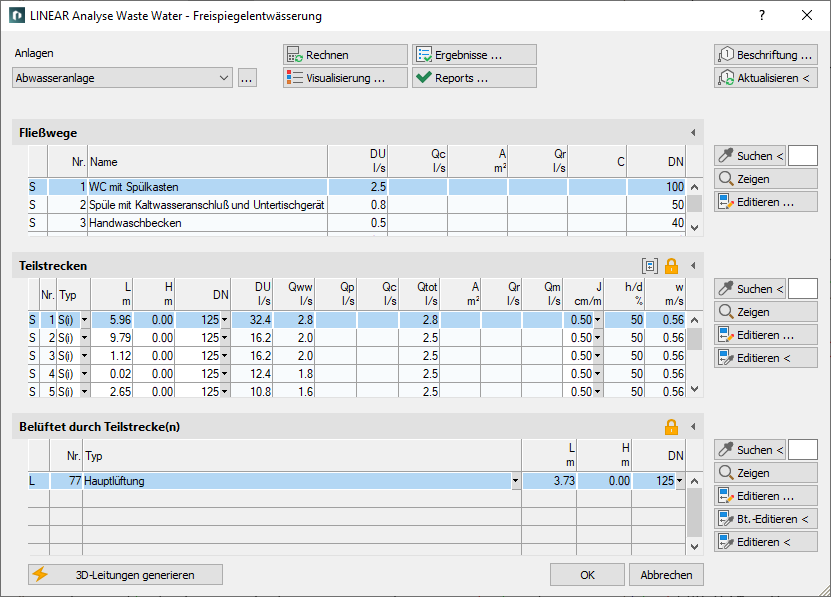The height and width of the screenshot is (597, 831).
Task: Select the WC mit Spülkasten row
Action: [x=357, y=187]
